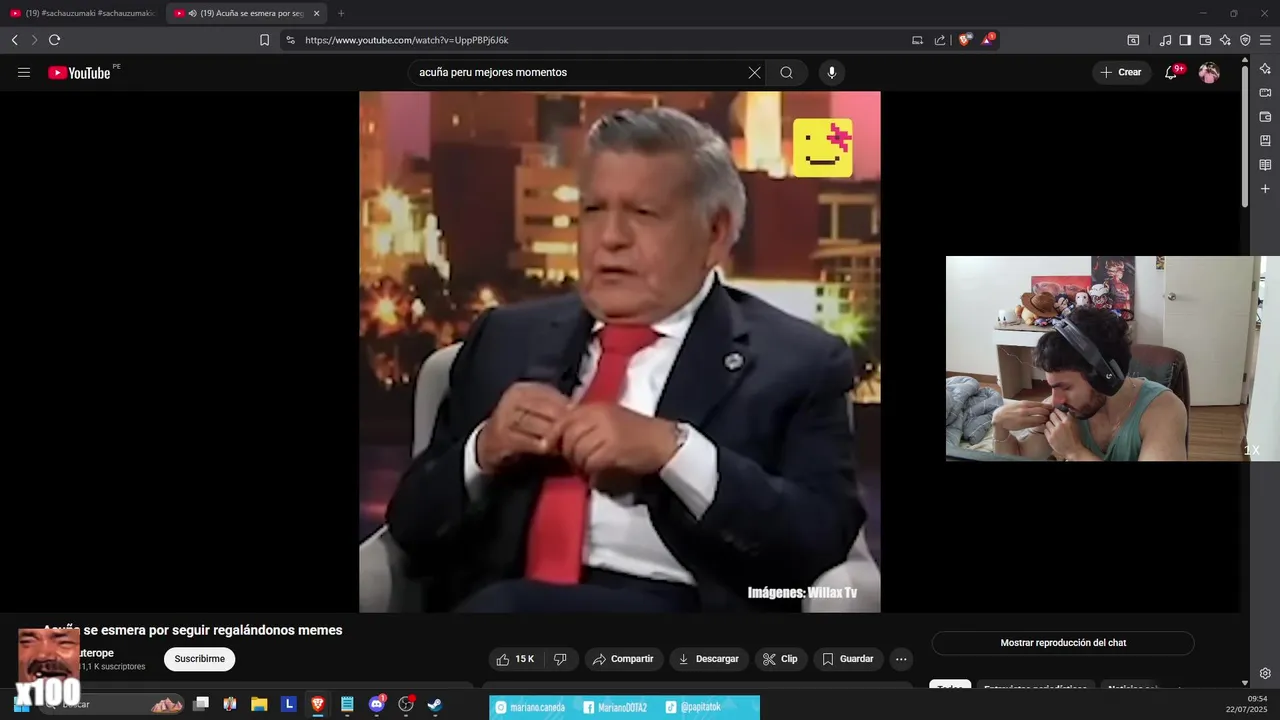Open File Explorer from the taskbar

tap(259, 704)
